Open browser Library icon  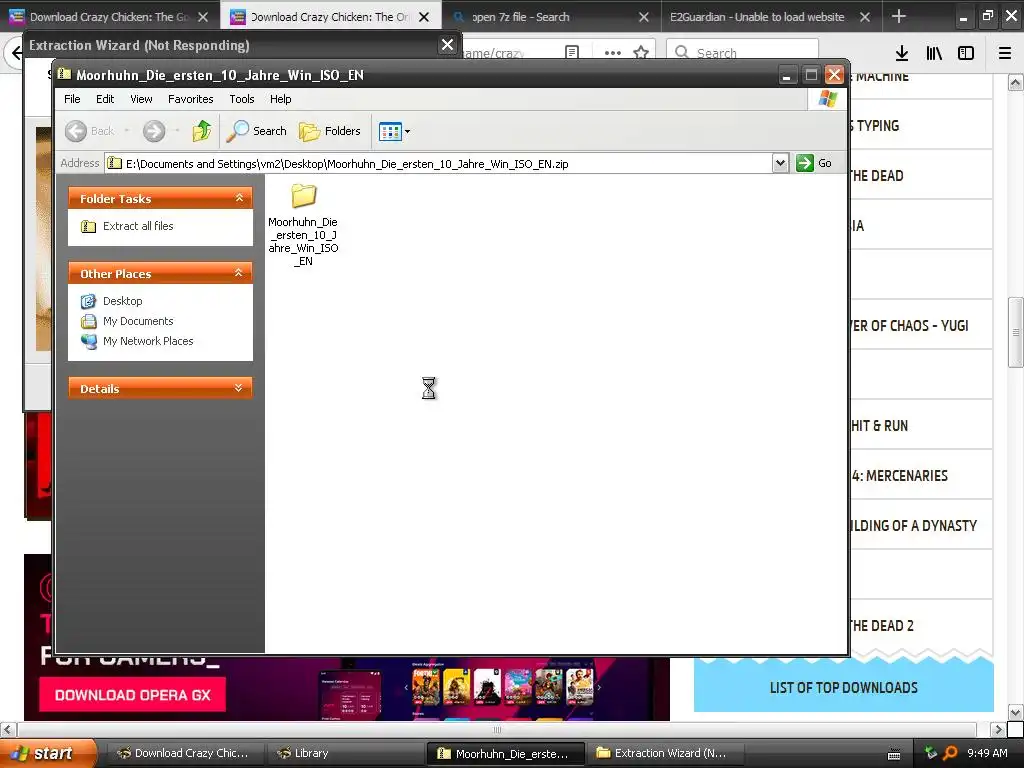(934, 53)
